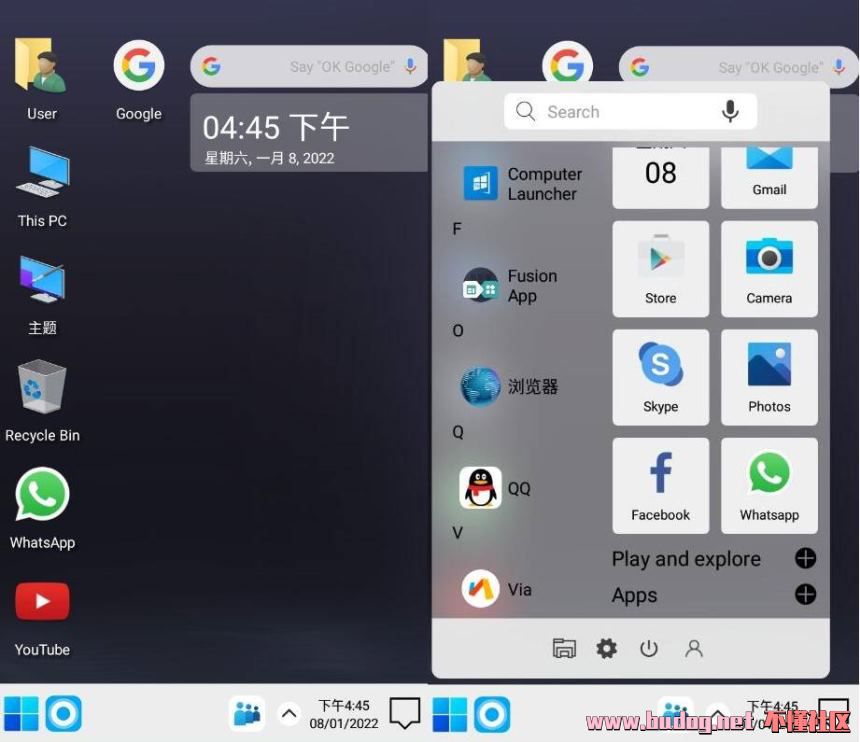Open settings gear in the start menu footer
Screen dimensions: 860x742
click(x=606, y=649)
